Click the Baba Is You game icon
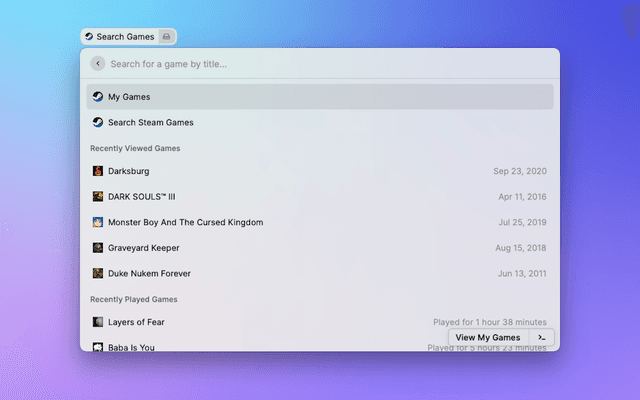 point(98,347)
